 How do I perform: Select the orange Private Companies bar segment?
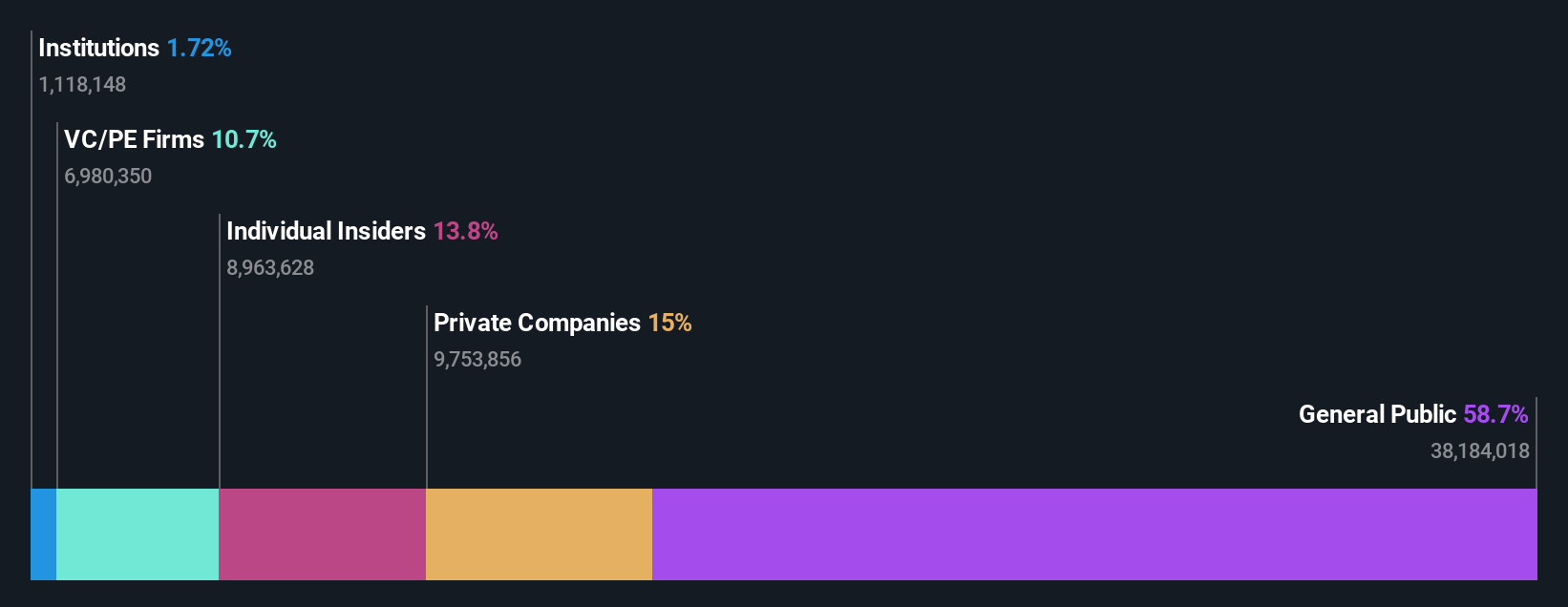pos(540,534)
